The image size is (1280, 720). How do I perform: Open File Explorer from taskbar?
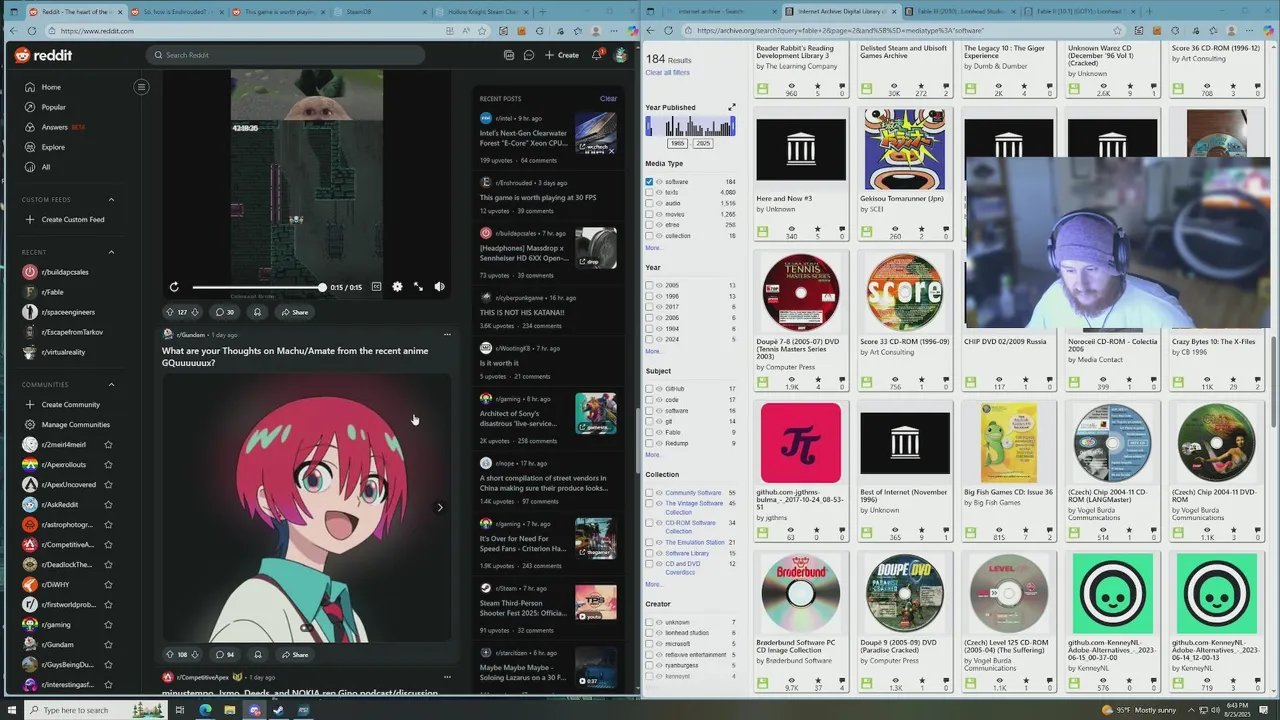229,710
